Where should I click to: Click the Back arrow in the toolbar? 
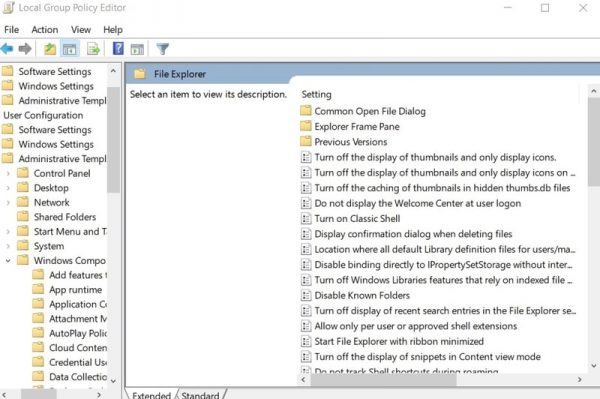(7, 49)
